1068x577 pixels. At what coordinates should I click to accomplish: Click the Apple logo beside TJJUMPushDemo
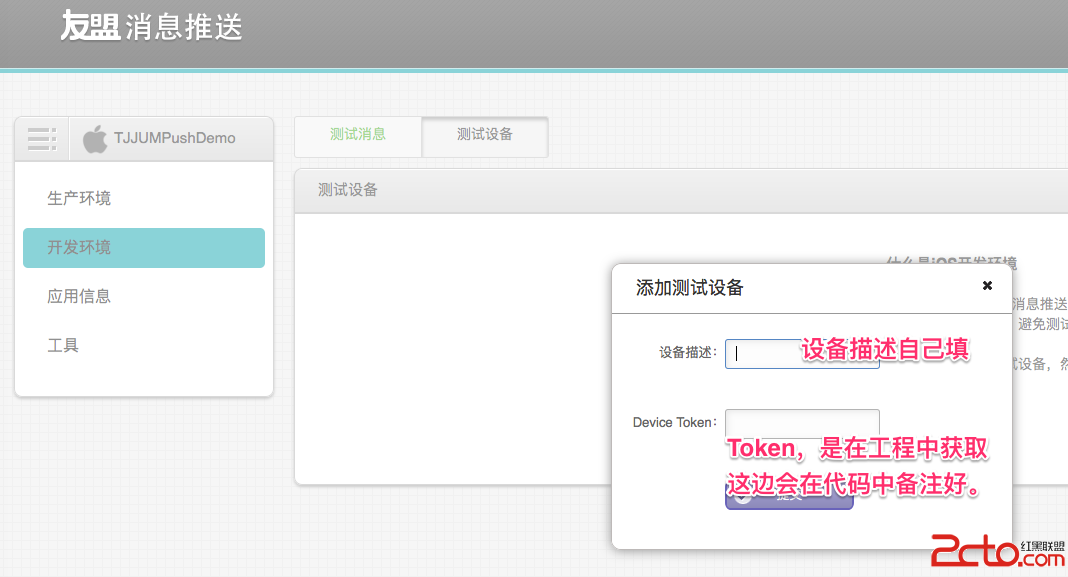tap(95, 139)
